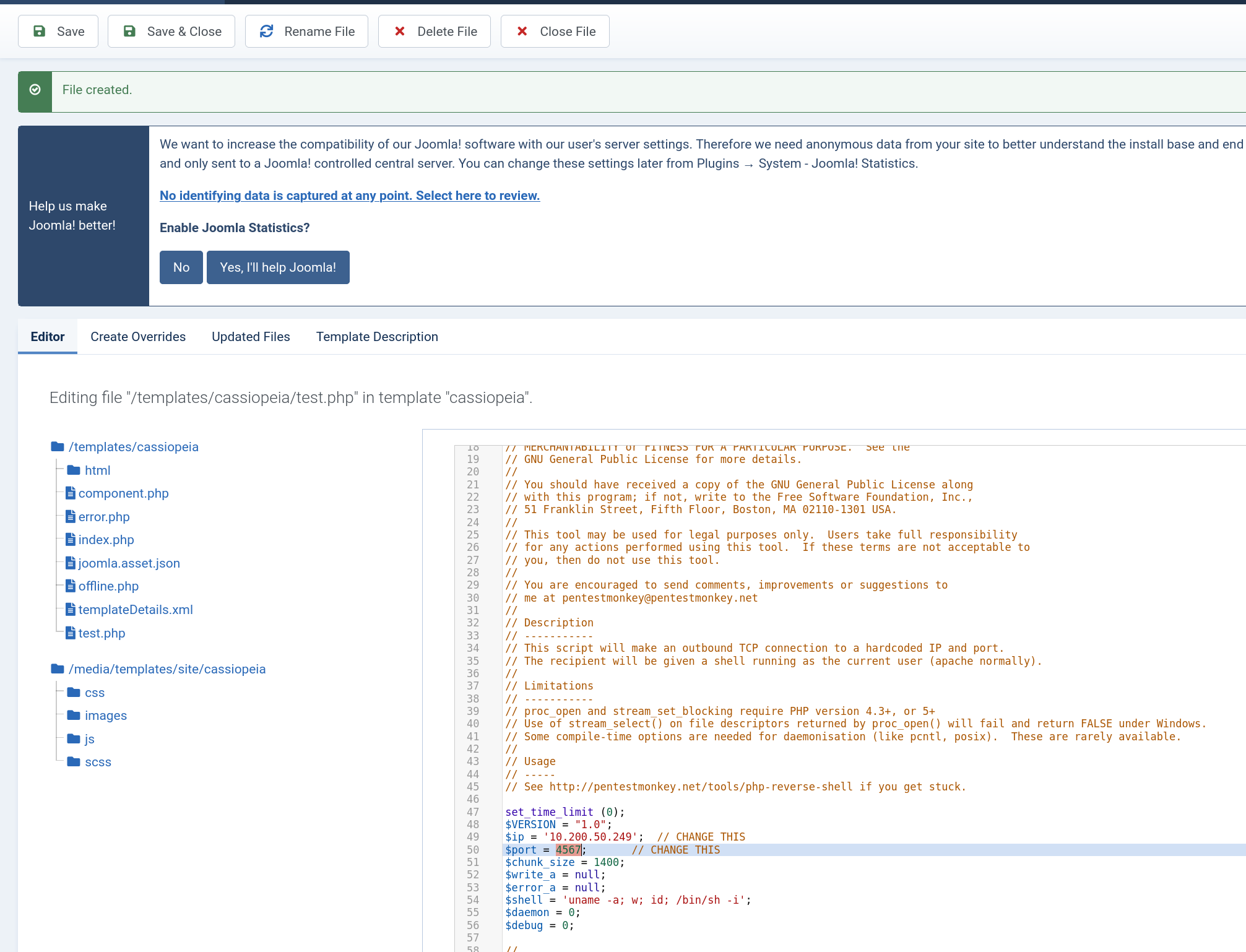Screen dimensions: 1246x952
Task: Click the Rename File refresh icon
Action: click(x=266, y=31)
